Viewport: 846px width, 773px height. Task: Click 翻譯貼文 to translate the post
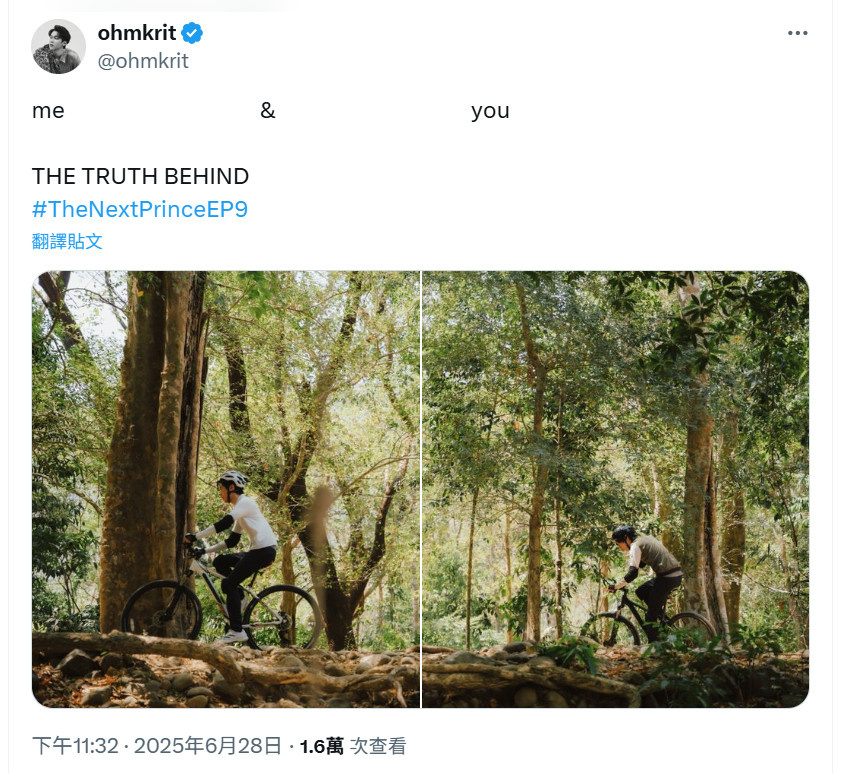point(67,241)
